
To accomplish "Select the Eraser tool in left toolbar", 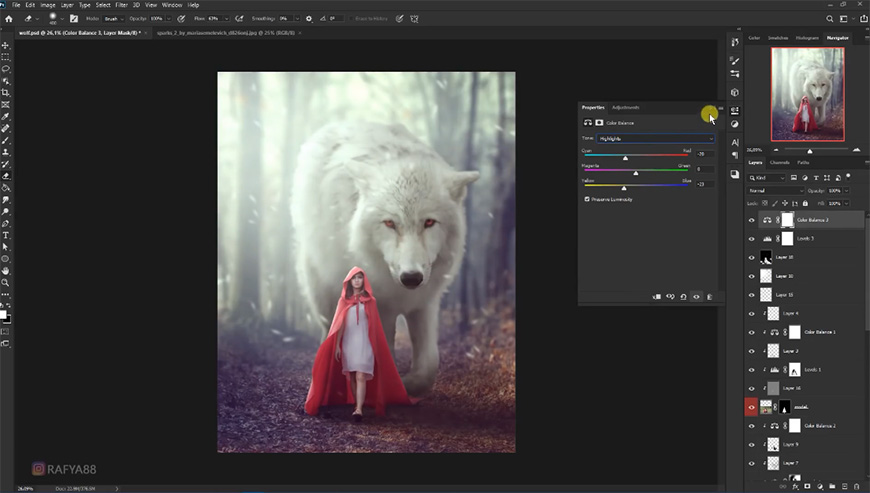I will click(x=6, y=176).
